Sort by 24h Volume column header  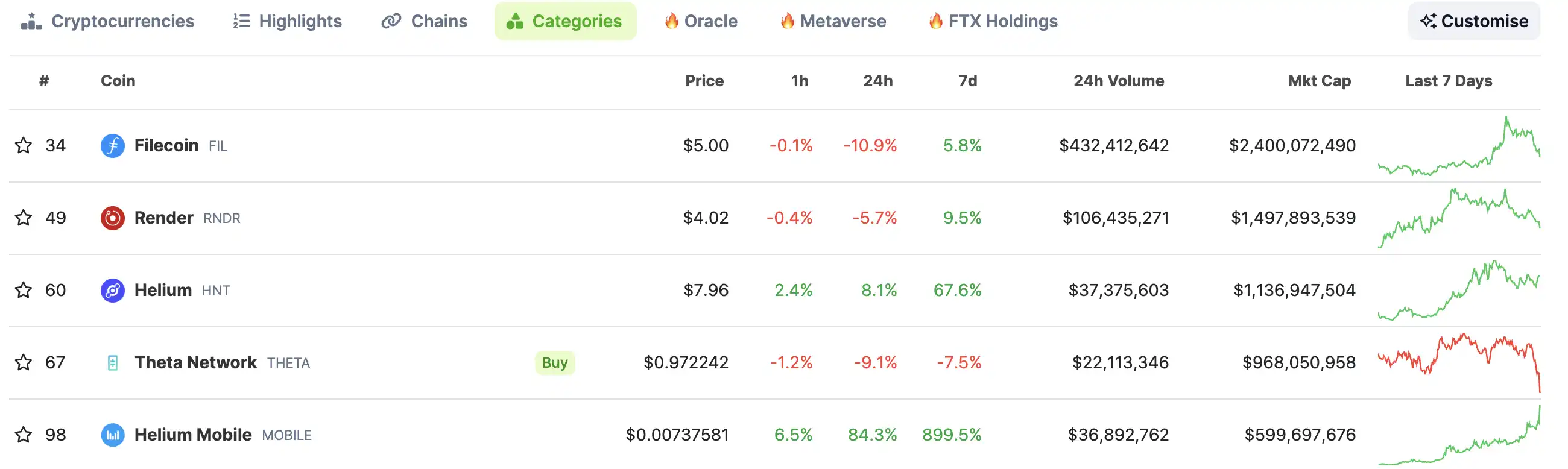[x=1118, y=81]
